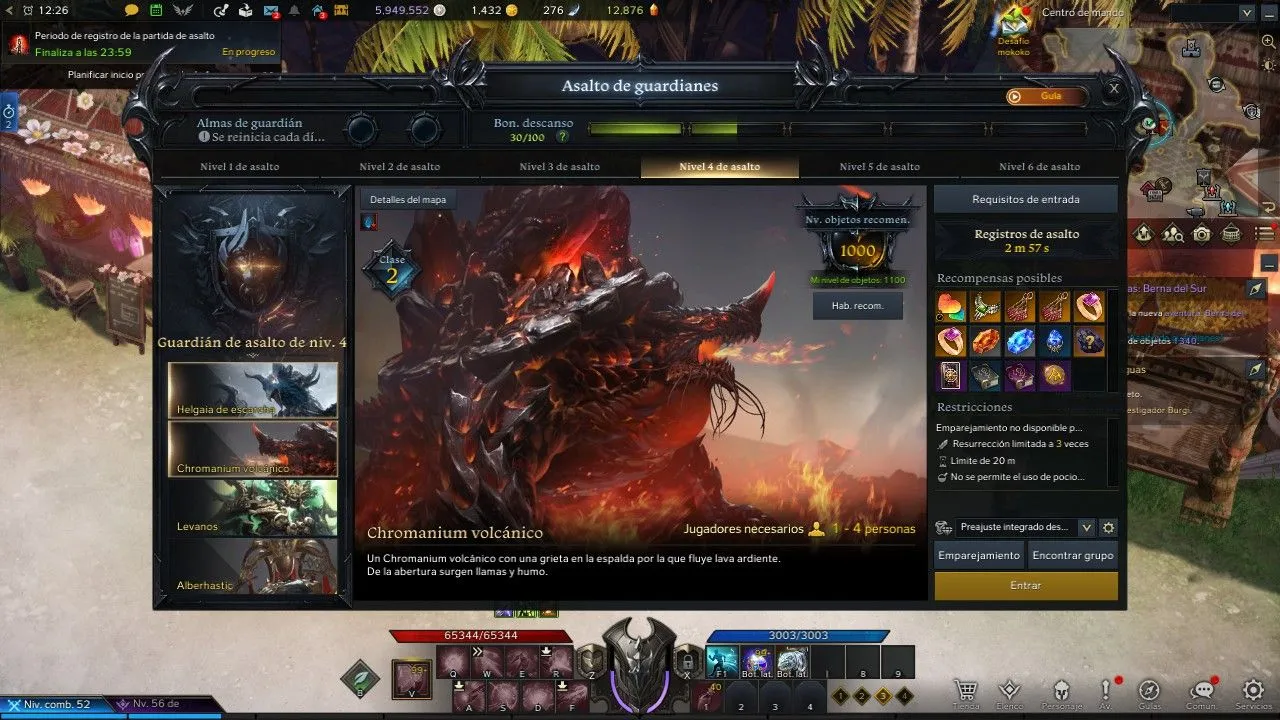
Task: Click the question mark chest reward icon
Action: point(1089,341)
